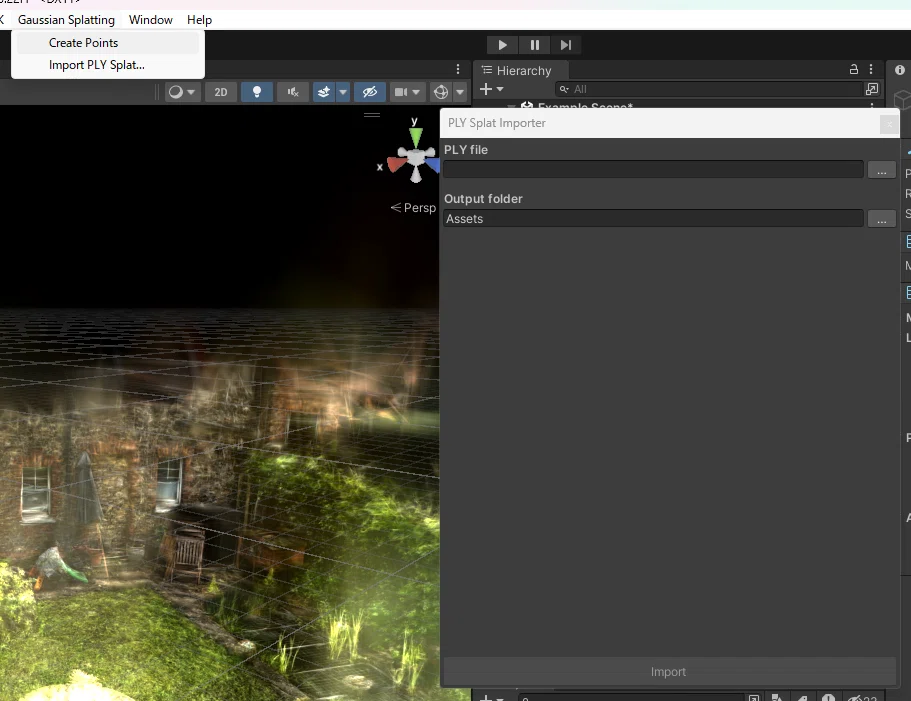Image resolution: width=911 pixels, height=701 pixels.
Task: Step forward one frame
Action: pyautogui.click(x=566, y=45)
